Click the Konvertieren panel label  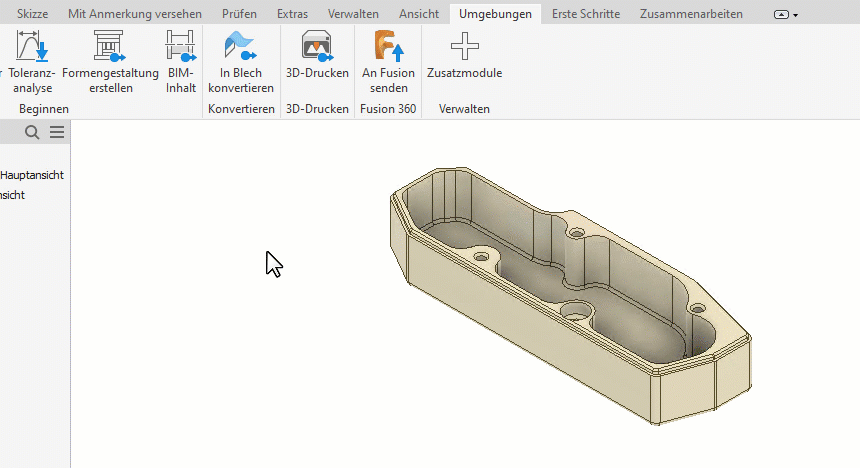[241, 109]
